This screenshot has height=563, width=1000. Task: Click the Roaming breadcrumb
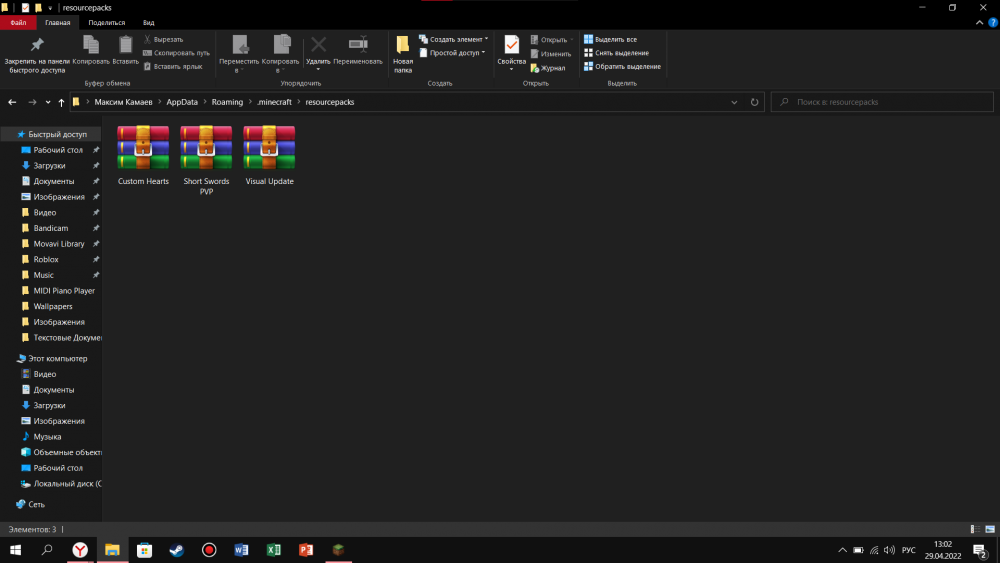click(227, 102)
